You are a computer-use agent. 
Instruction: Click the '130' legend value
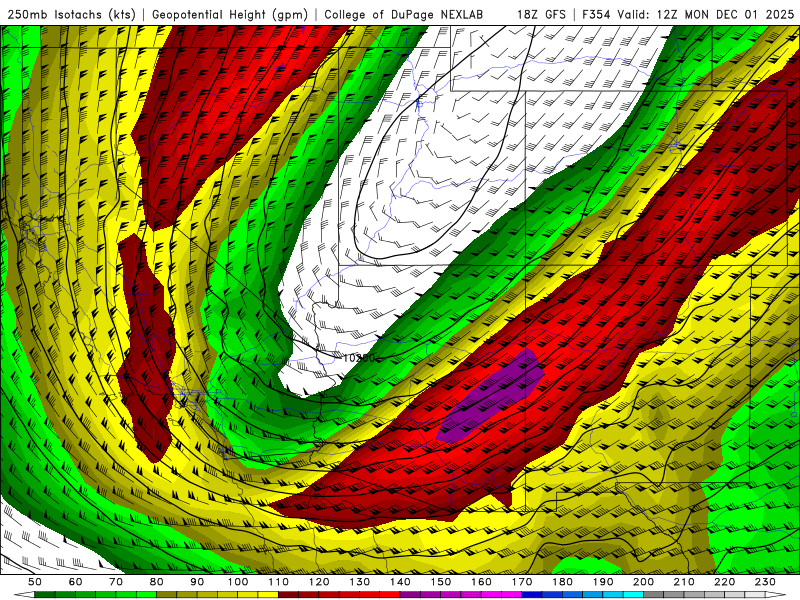[x=360, y=582]
